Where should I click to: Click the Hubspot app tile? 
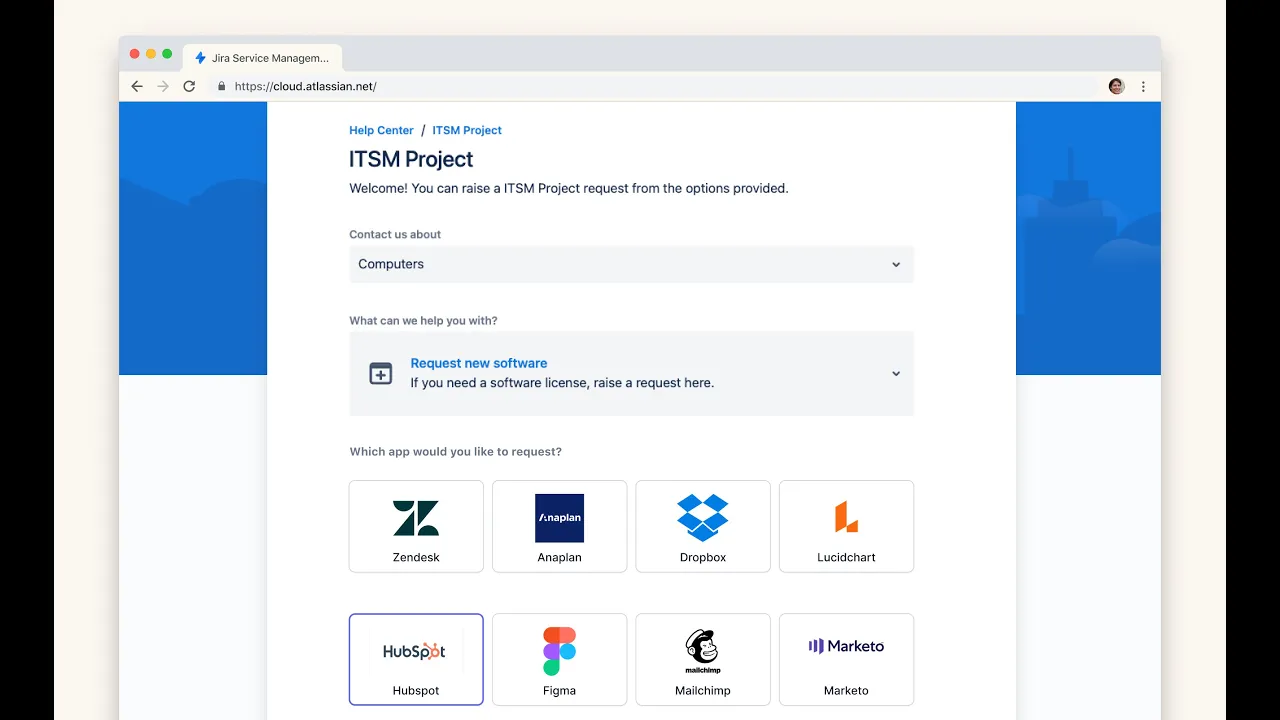[x=416, y=659]
